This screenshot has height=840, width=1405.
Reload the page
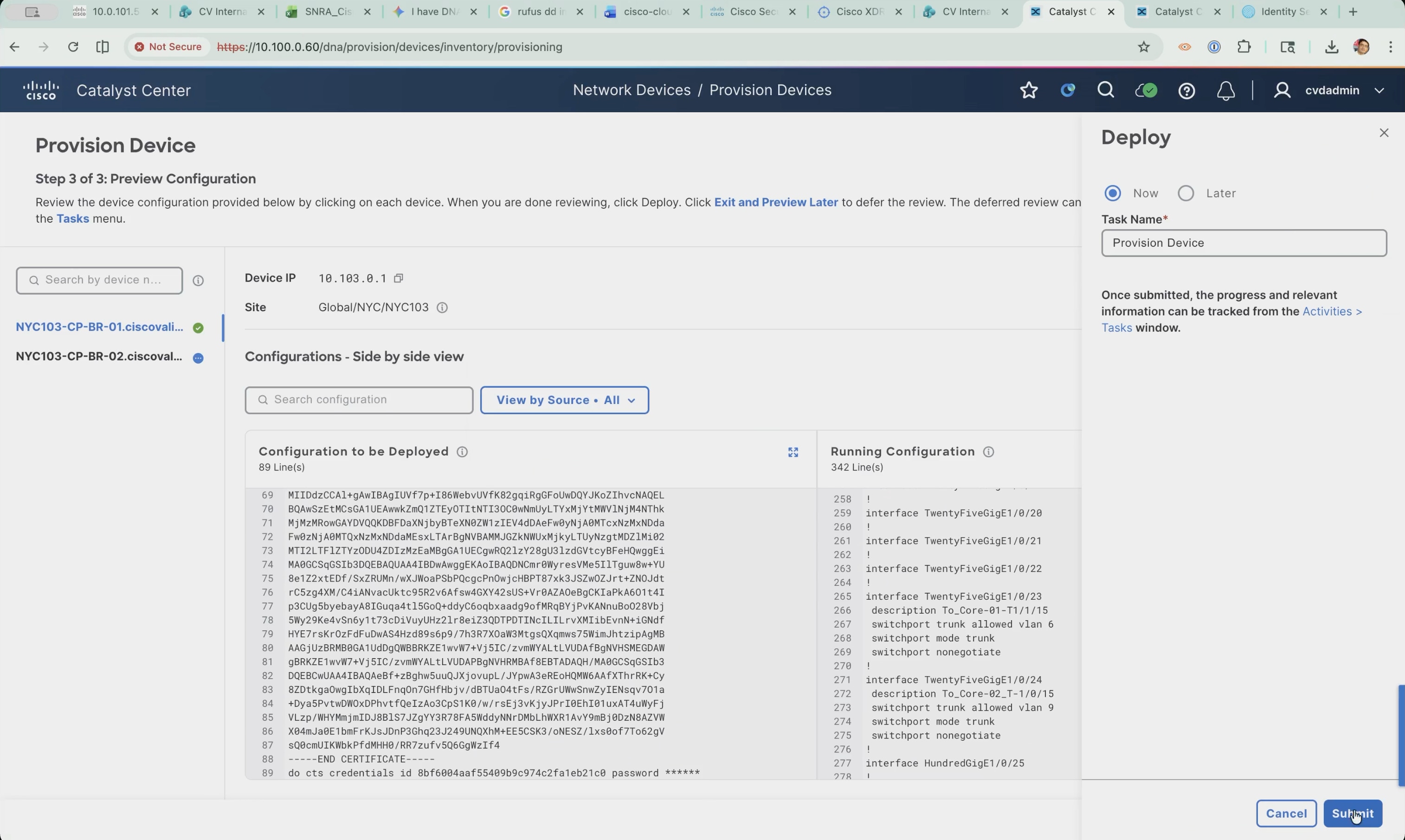click(73, 47)
